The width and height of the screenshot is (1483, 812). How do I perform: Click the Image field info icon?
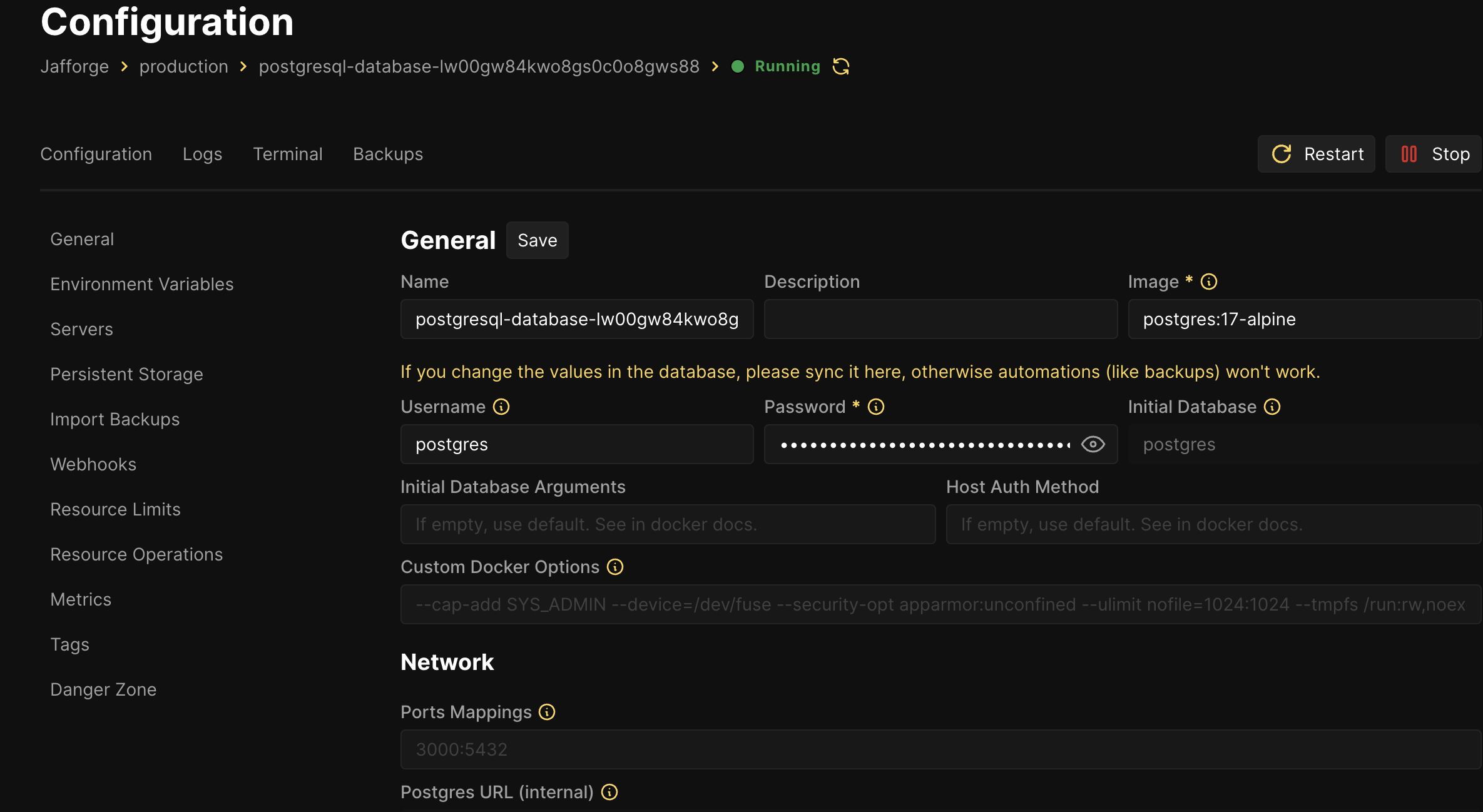point(1209,282)
